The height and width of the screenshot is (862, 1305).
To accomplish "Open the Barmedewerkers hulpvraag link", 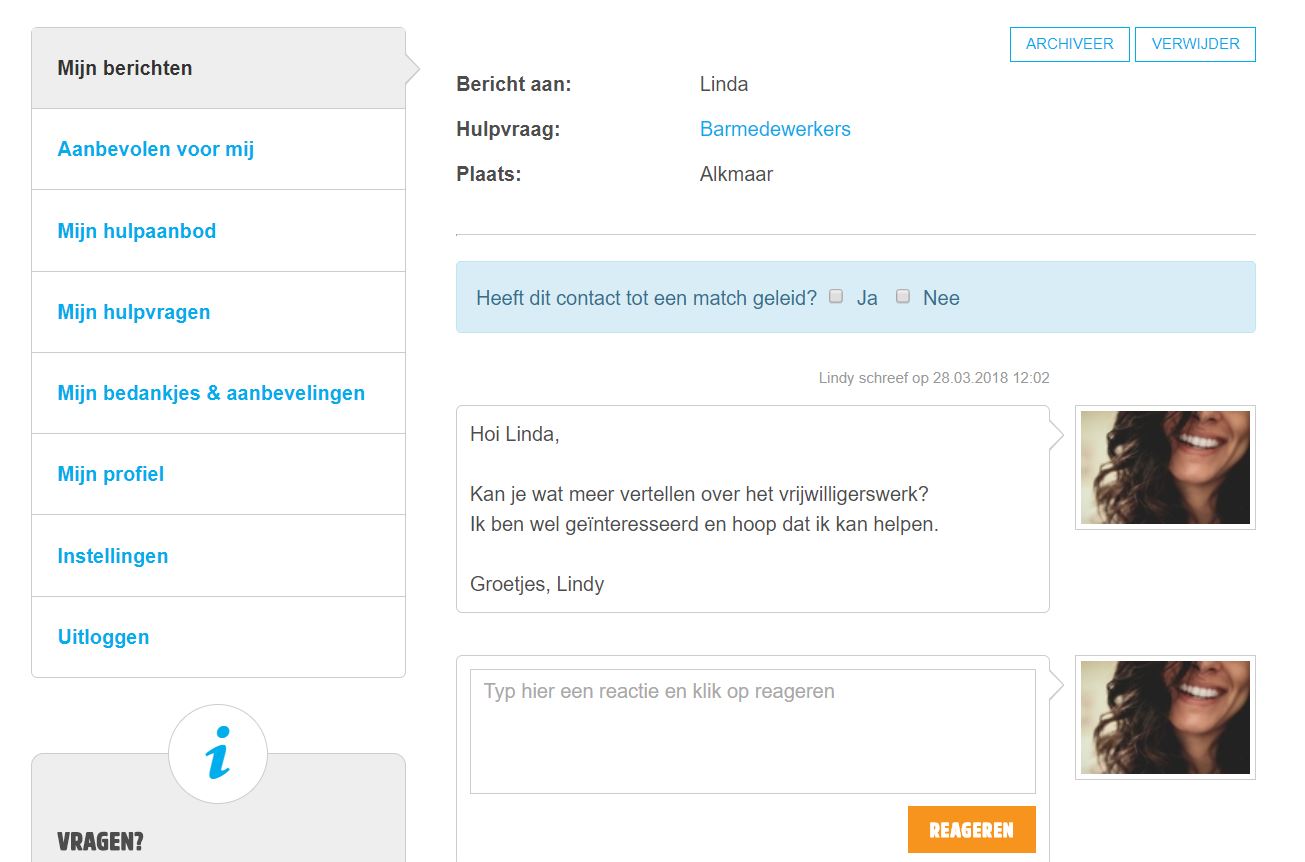I will [775, 129].
